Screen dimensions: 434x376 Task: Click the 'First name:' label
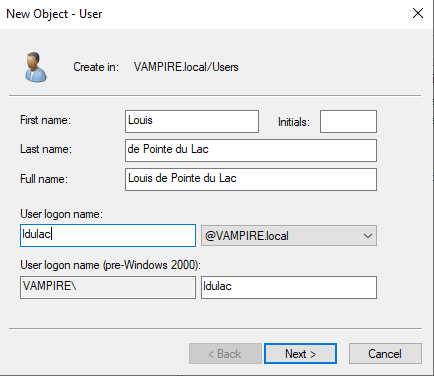click(x=45, y=120)
